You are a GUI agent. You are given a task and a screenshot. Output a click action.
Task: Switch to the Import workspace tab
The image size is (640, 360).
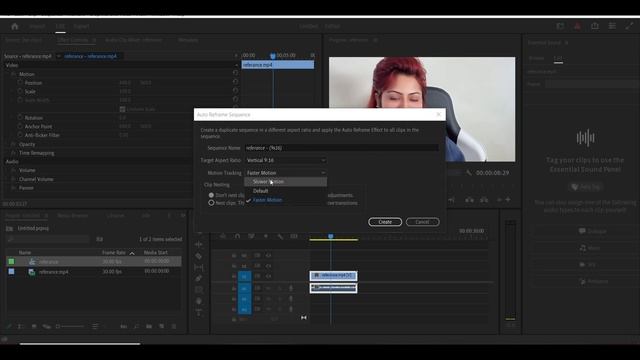37,26
